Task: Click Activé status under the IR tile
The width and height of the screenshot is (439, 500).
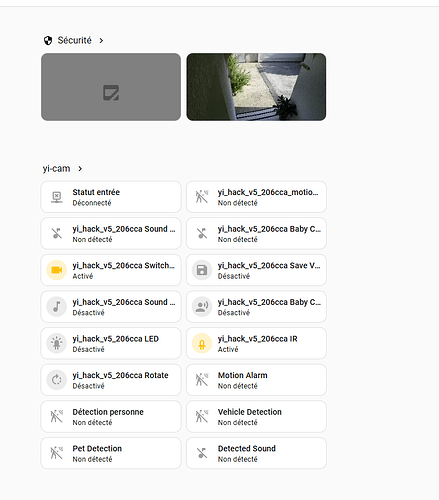Action: 228,349
